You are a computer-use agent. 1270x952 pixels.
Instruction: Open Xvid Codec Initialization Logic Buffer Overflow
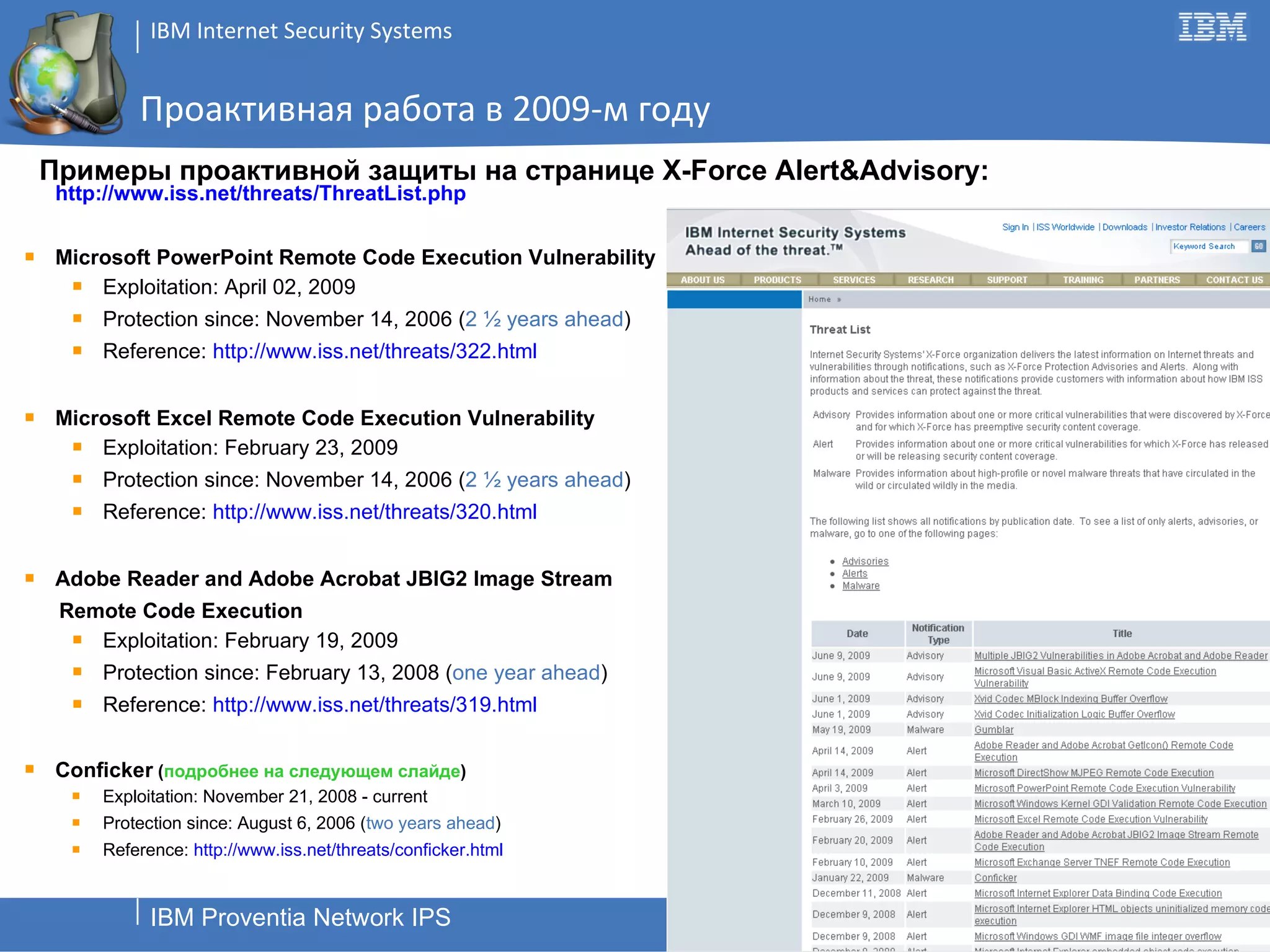click(x=1075, y=715)
